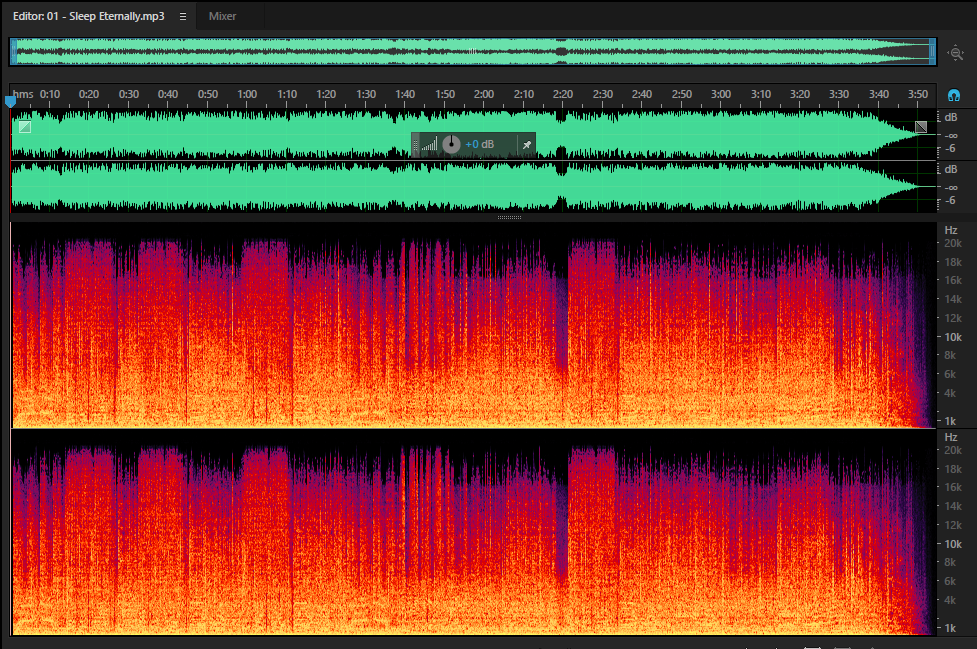Click the 2:20 mark on the time ruler
Screen dimensions: 977x649
click(x=563, y=94)
